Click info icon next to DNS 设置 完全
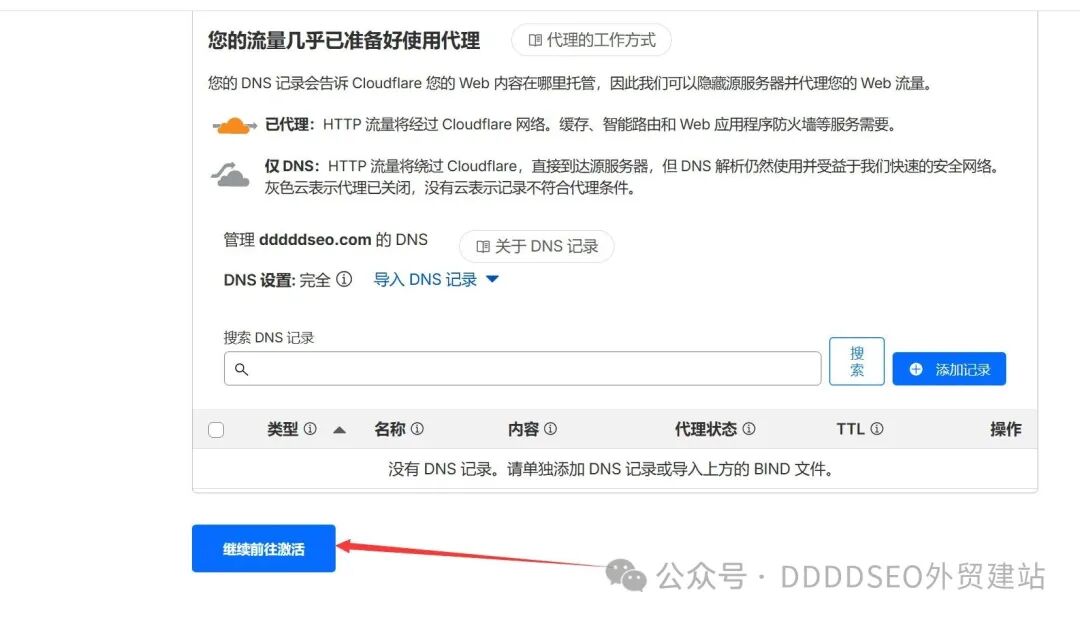Screen dimensions: 1080x620 click(344, 279)
